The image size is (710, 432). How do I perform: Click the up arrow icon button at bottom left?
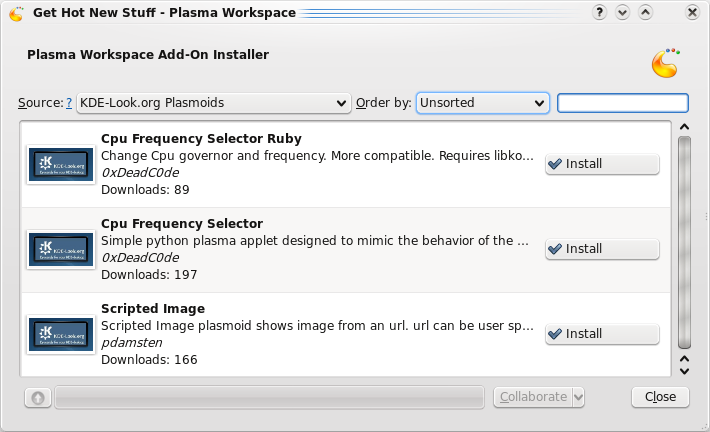37,397
